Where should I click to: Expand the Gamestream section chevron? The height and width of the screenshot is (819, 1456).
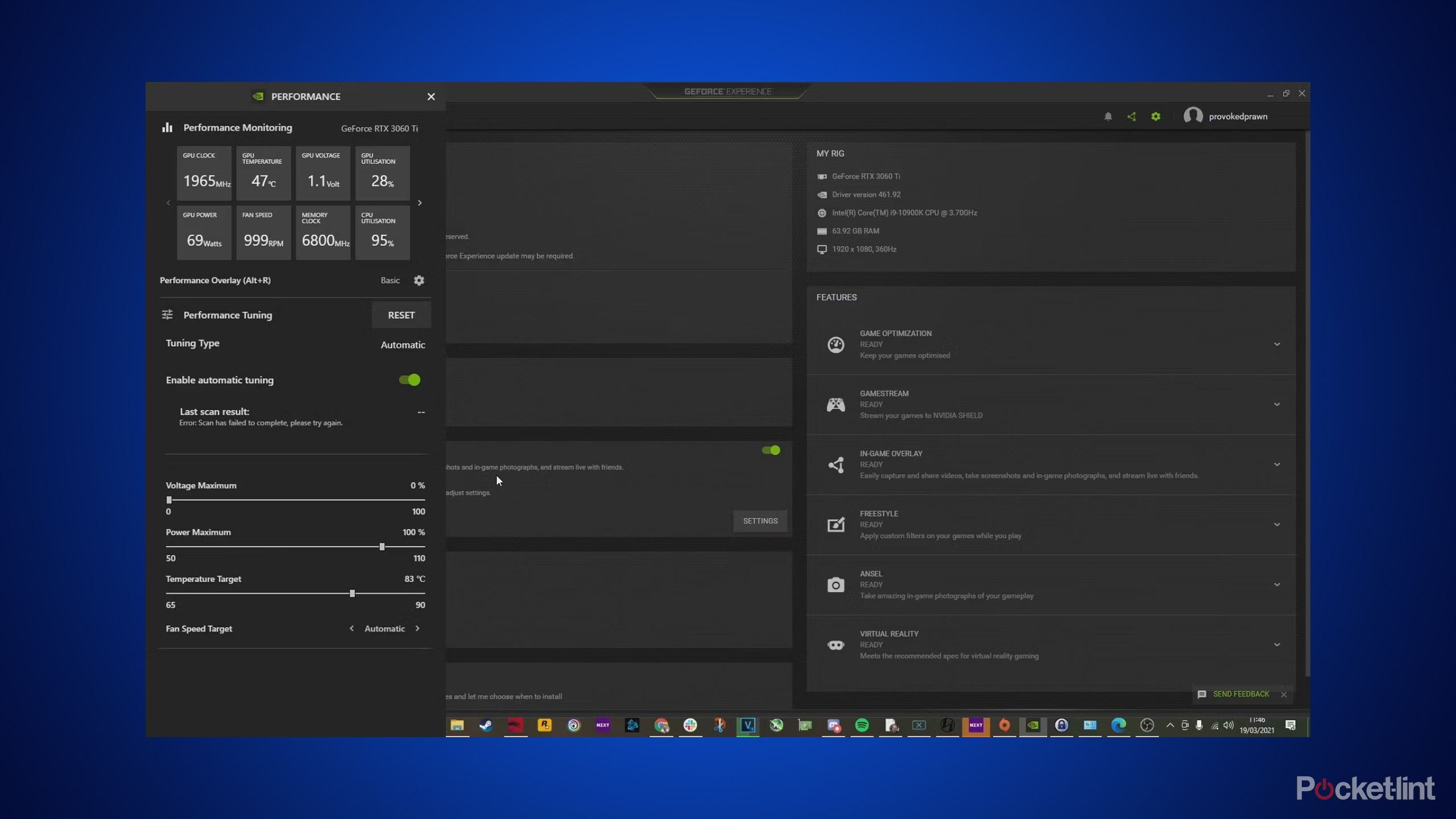point(1277,404)
